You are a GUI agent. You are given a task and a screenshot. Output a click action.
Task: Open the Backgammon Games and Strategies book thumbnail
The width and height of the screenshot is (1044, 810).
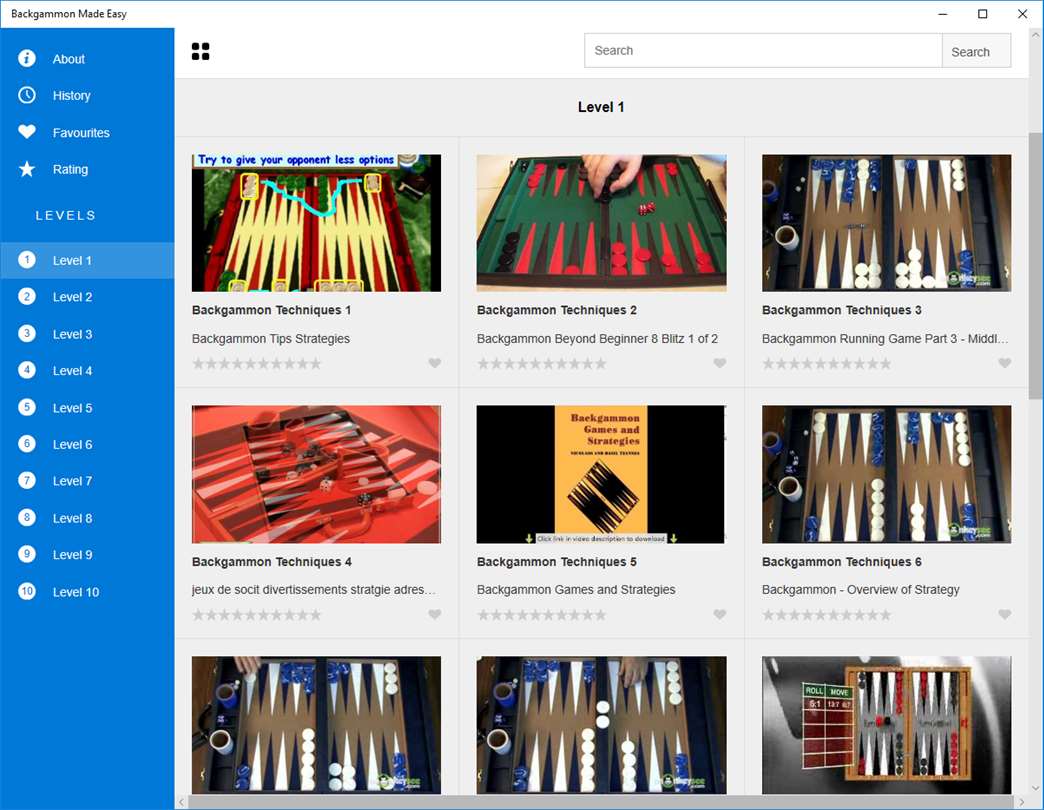(x=601, y=474)
